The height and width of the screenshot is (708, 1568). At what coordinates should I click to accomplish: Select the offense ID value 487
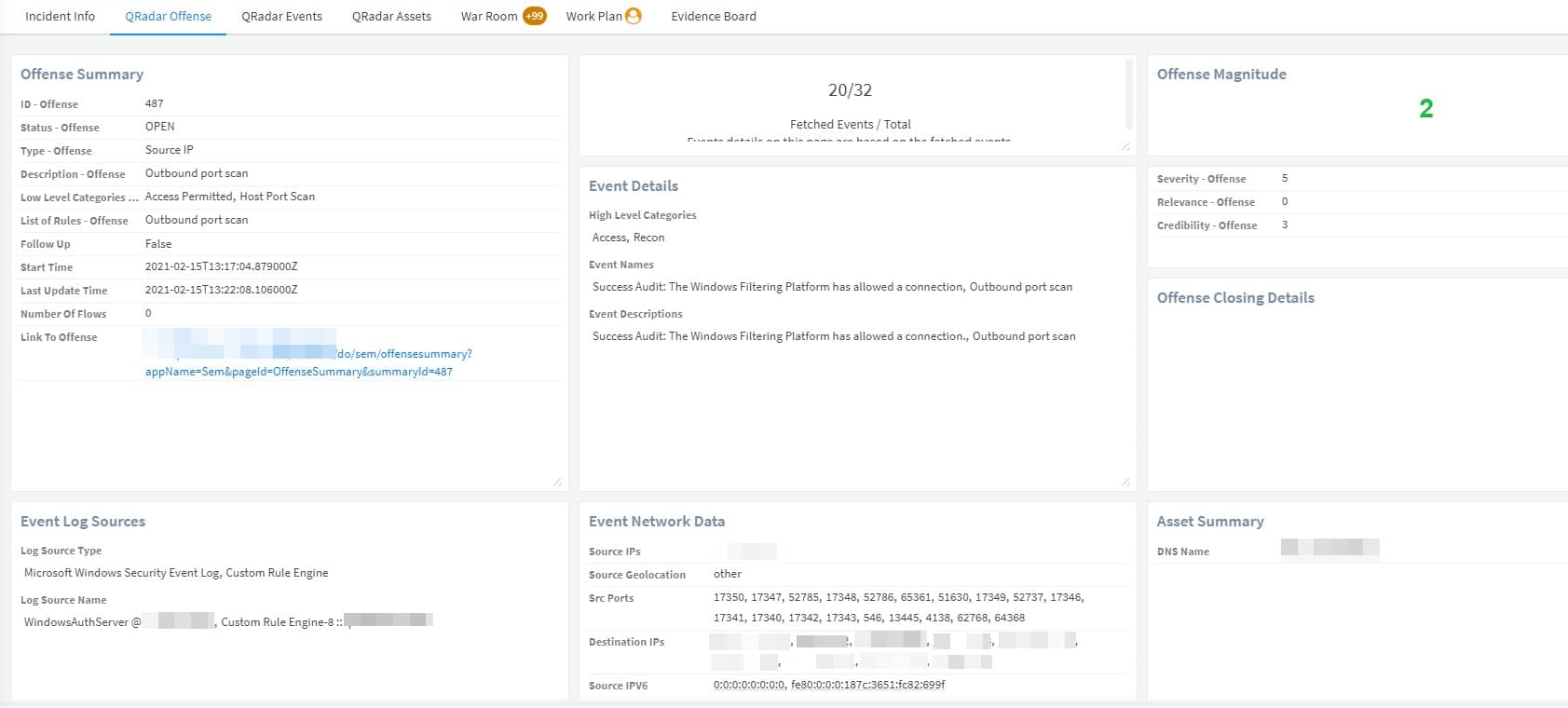pos(155,103)
